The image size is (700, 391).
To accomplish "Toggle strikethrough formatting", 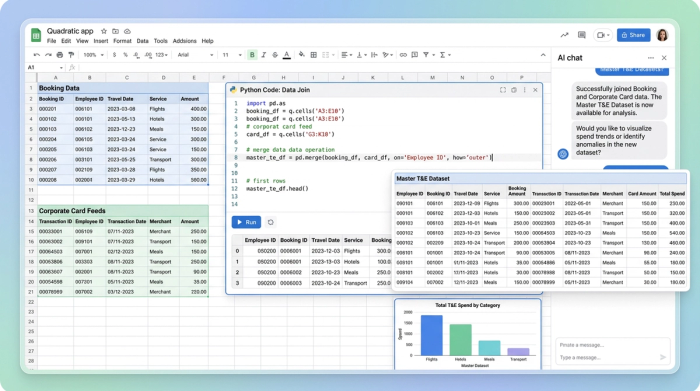I will click(275, 55).
